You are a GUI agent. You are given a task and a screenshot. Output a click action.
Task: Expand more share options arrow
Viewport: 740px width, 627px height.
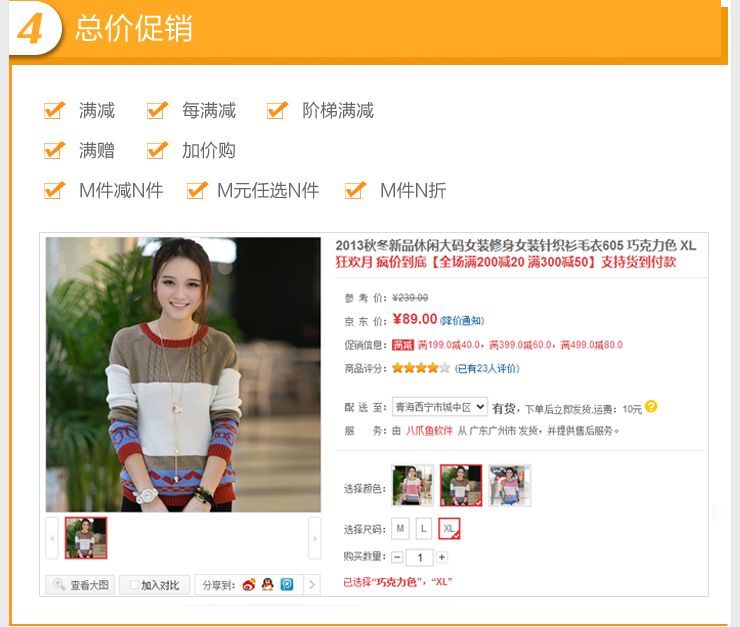[x=312, y=585]
